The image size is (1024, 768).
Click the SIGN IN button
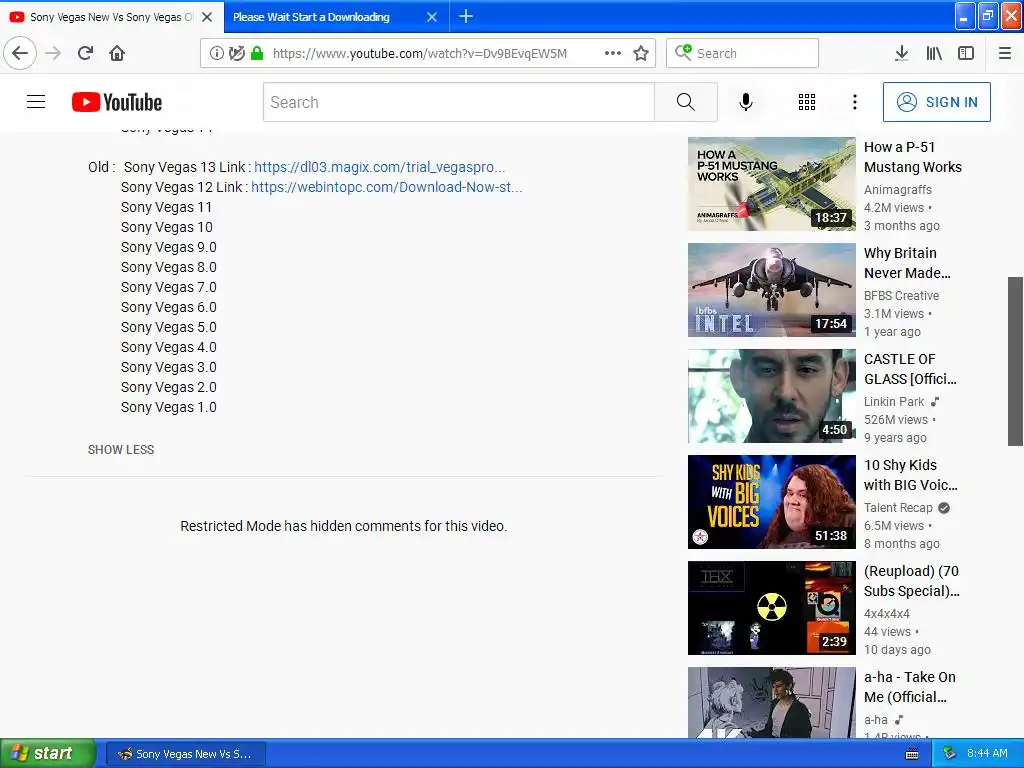[936, 102]
